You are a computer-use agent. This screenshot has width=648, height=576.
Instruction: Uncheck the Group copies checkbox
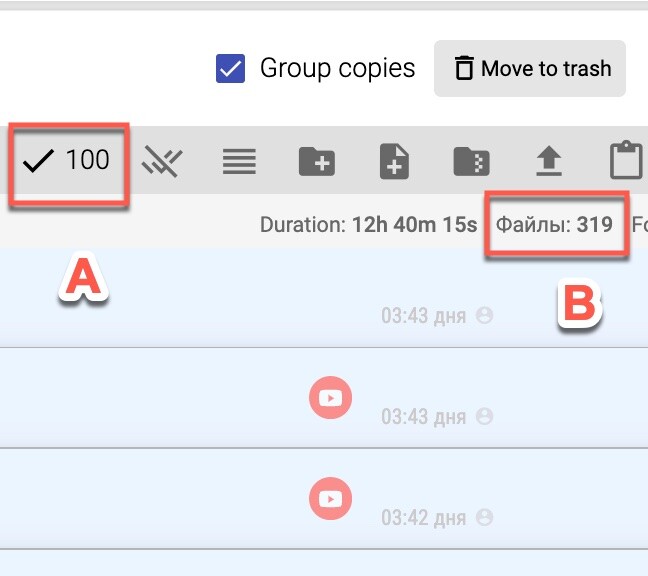(x=231, y=69)
